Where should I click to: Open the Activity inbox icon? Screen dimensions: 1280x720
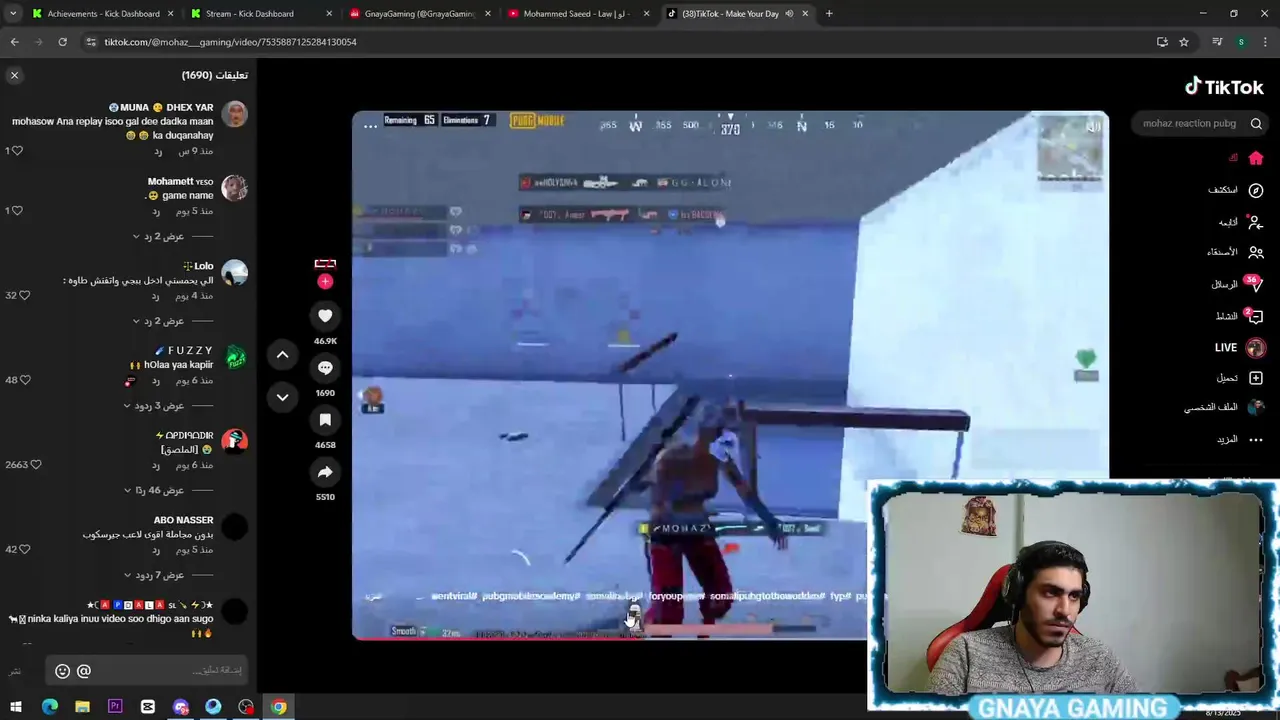tap(1254, 316)
